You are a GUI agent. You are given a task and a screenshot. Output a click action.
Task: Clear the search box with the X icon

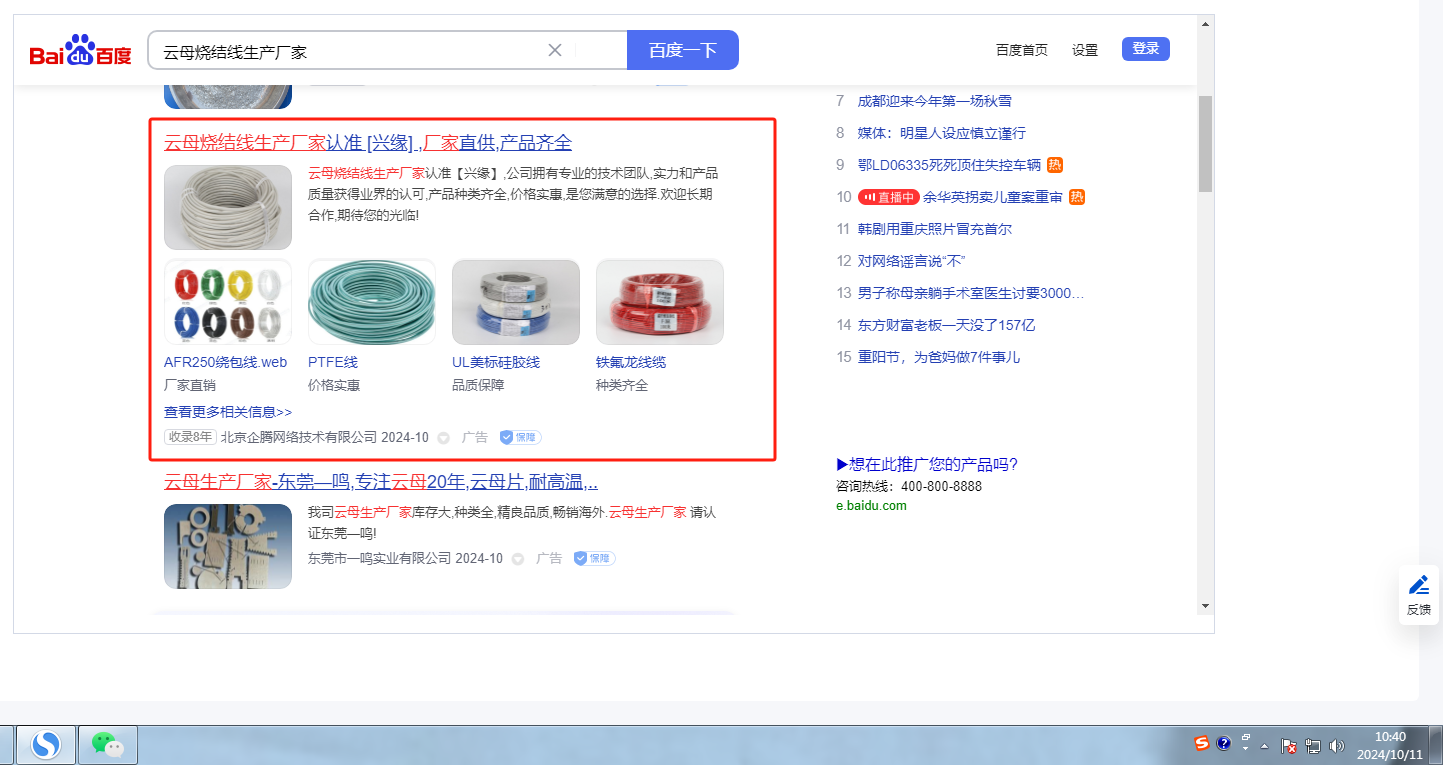click(555, 50)
